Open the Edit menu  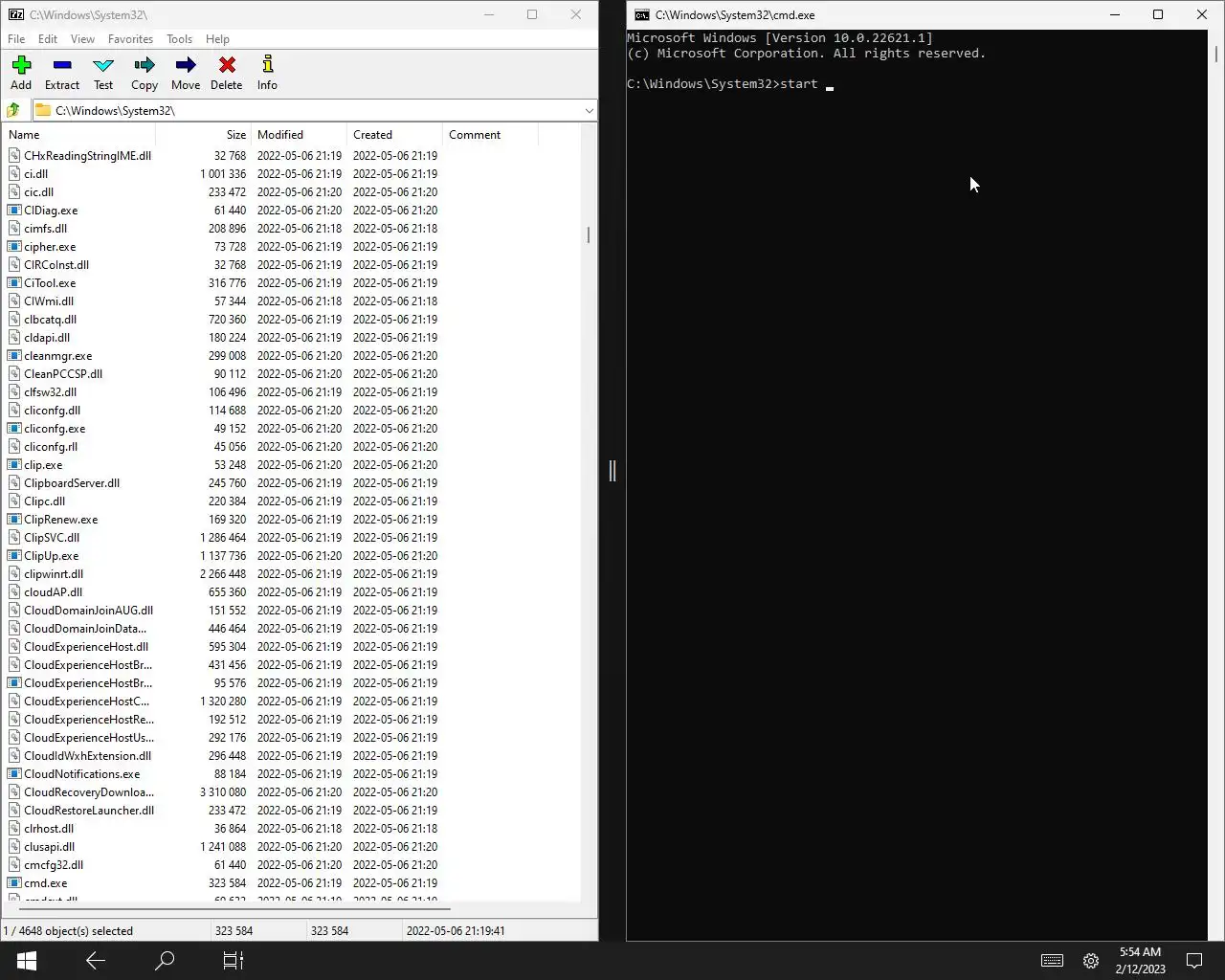(x=48, y=39)
